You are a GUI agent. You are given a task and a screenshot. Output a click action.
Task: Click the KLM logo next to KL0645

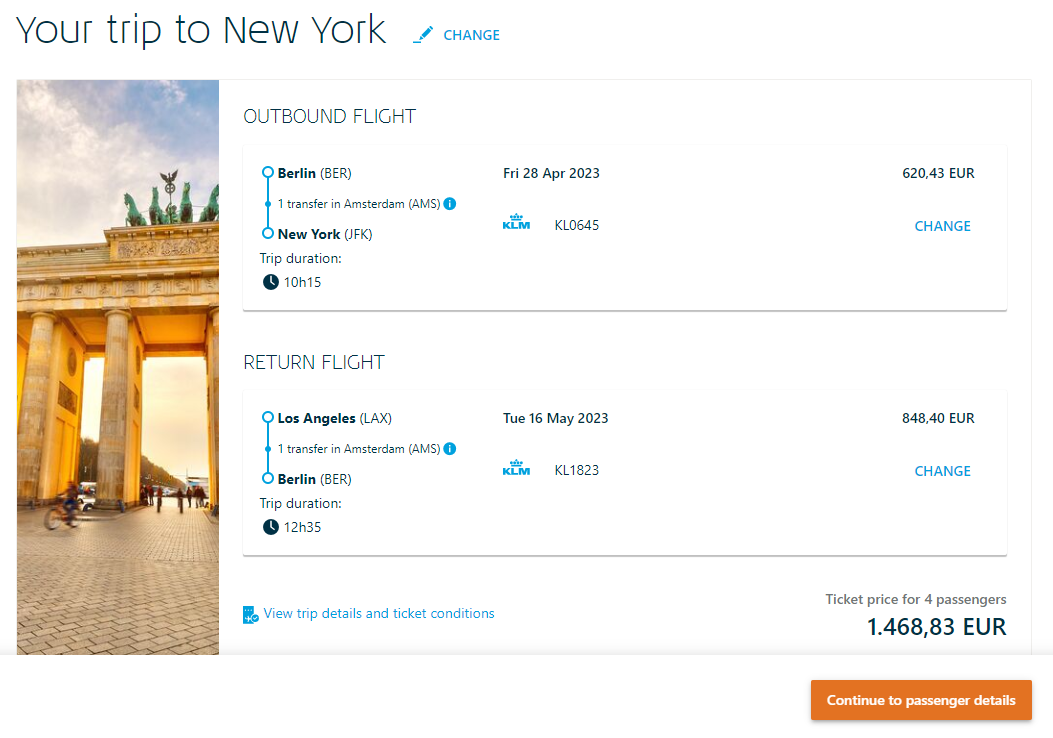516,222
